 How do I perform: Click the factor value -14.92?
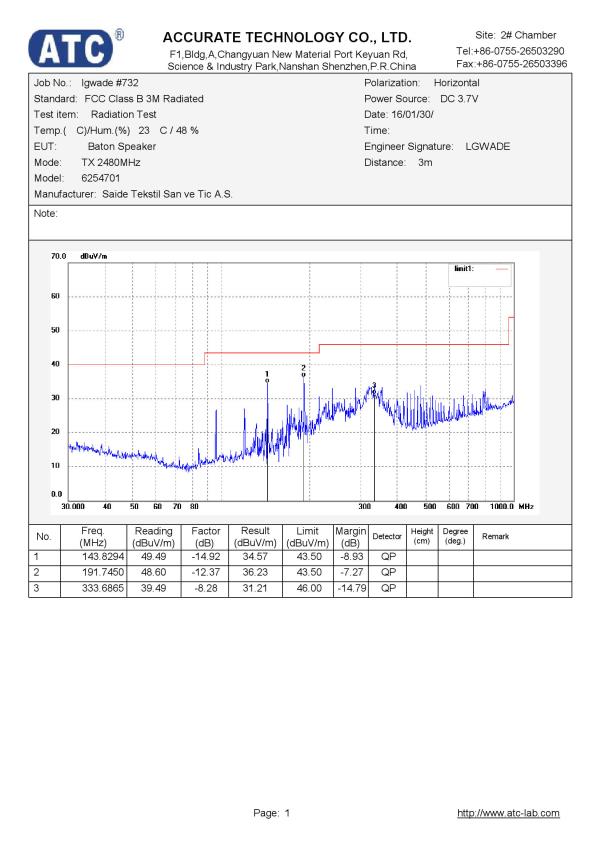click(206, 557)
